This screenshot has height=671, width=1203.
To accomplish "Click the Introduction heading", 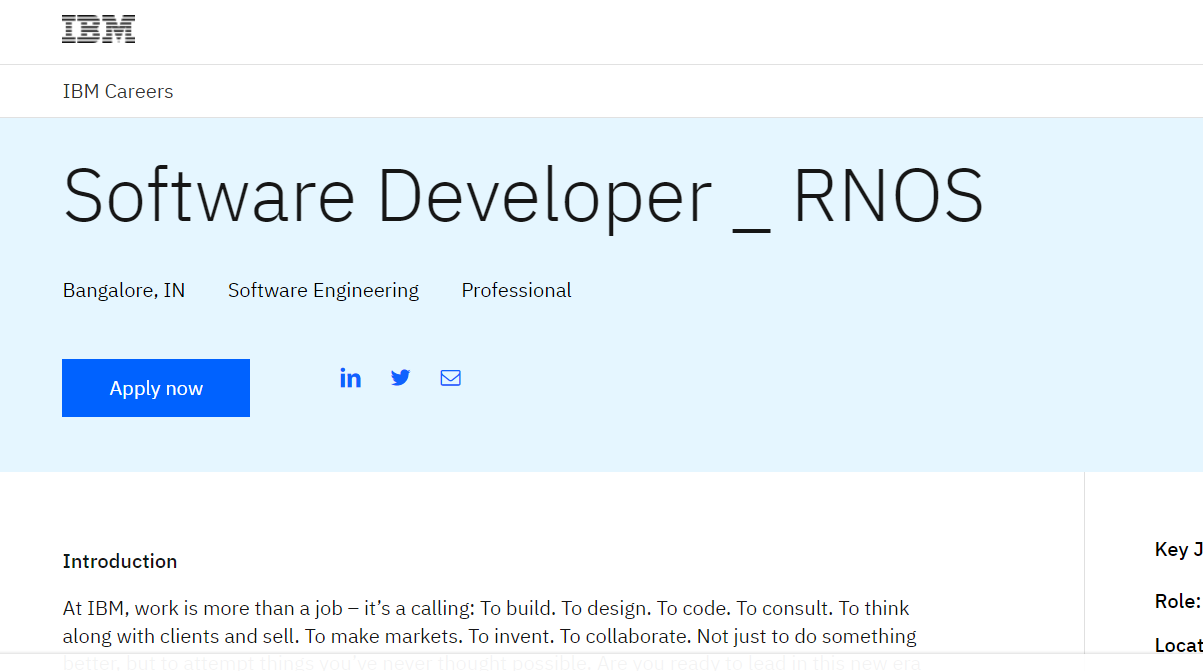I will (120, 561).
